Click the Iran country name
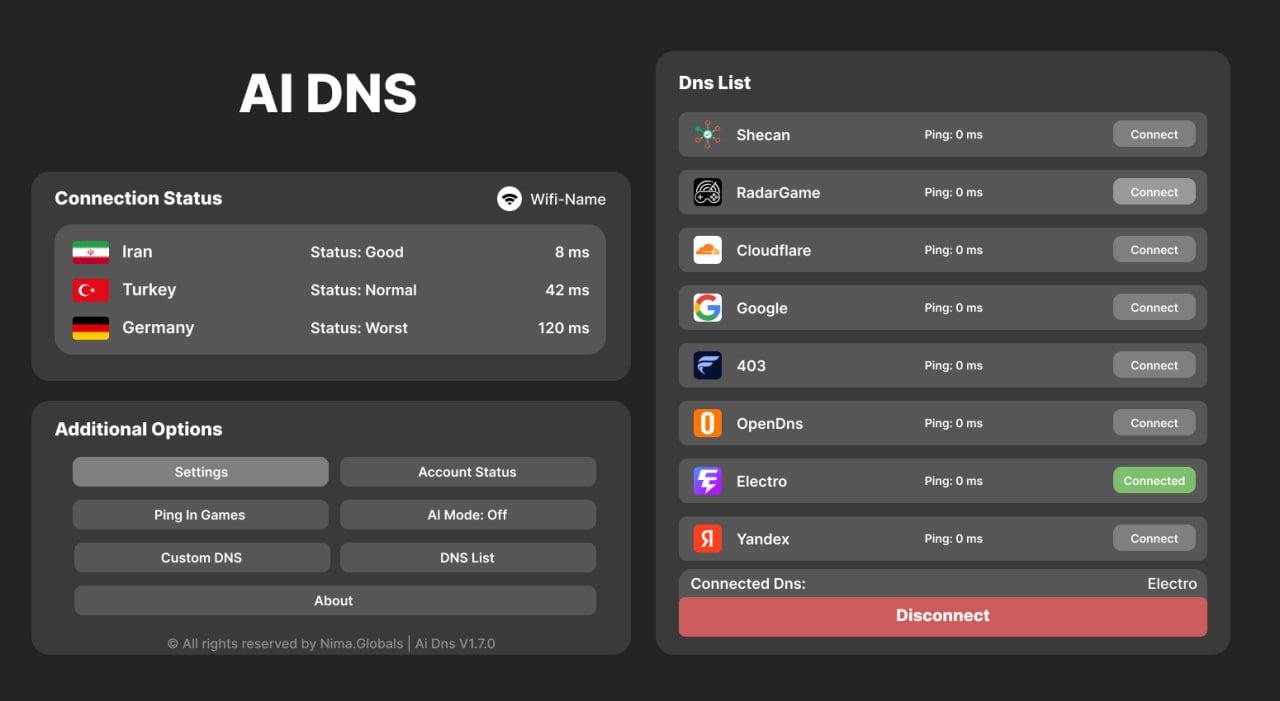Image resolution: width=1280 pixels, height=701 pixels. tap(137, 252)
